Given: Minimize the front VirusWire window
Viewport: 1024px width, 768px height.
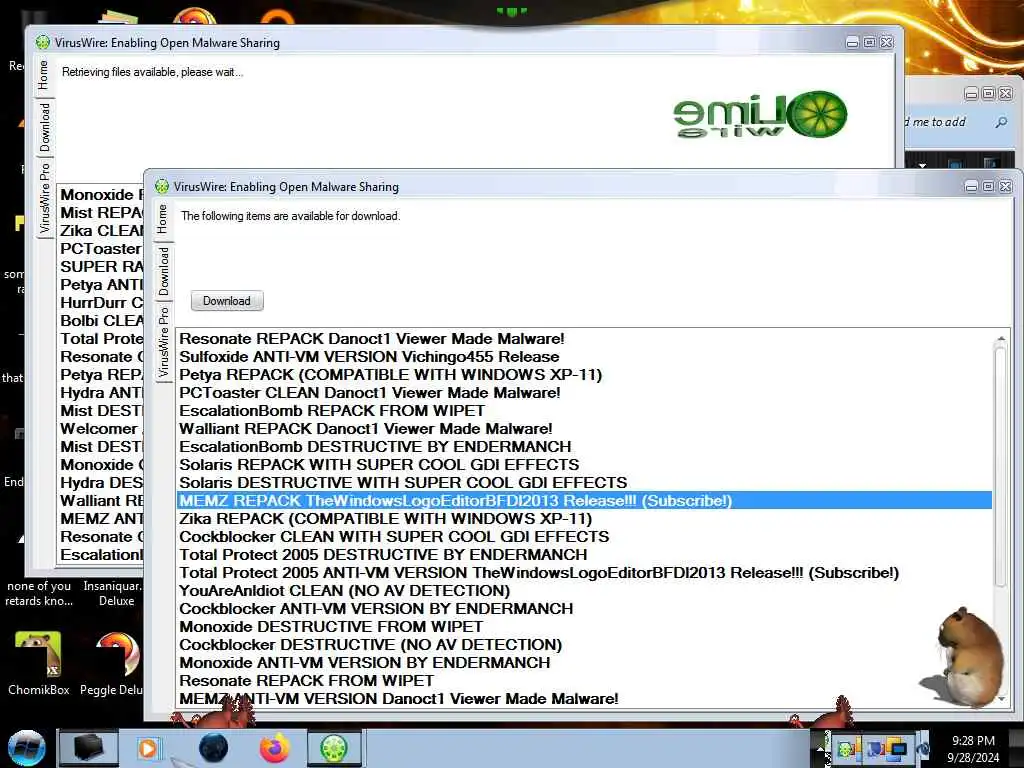Looking at the screenshot, I should [x=972, y=187].
